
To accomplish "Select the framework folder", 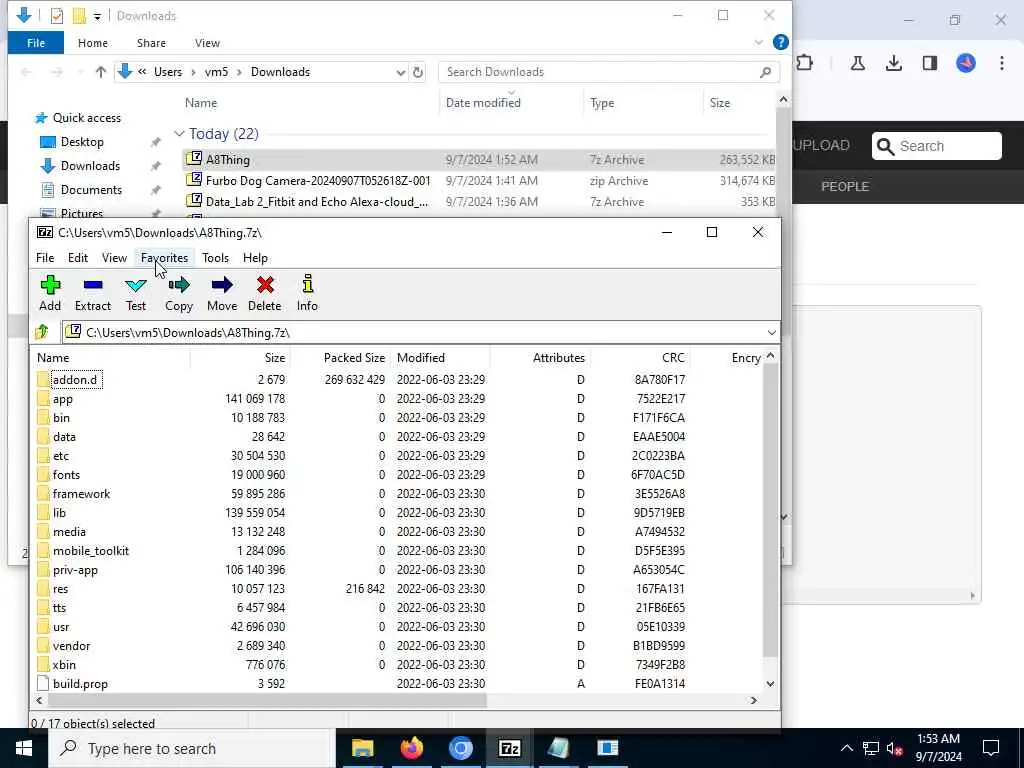I will pyautogui.click(x=82, y=494).
